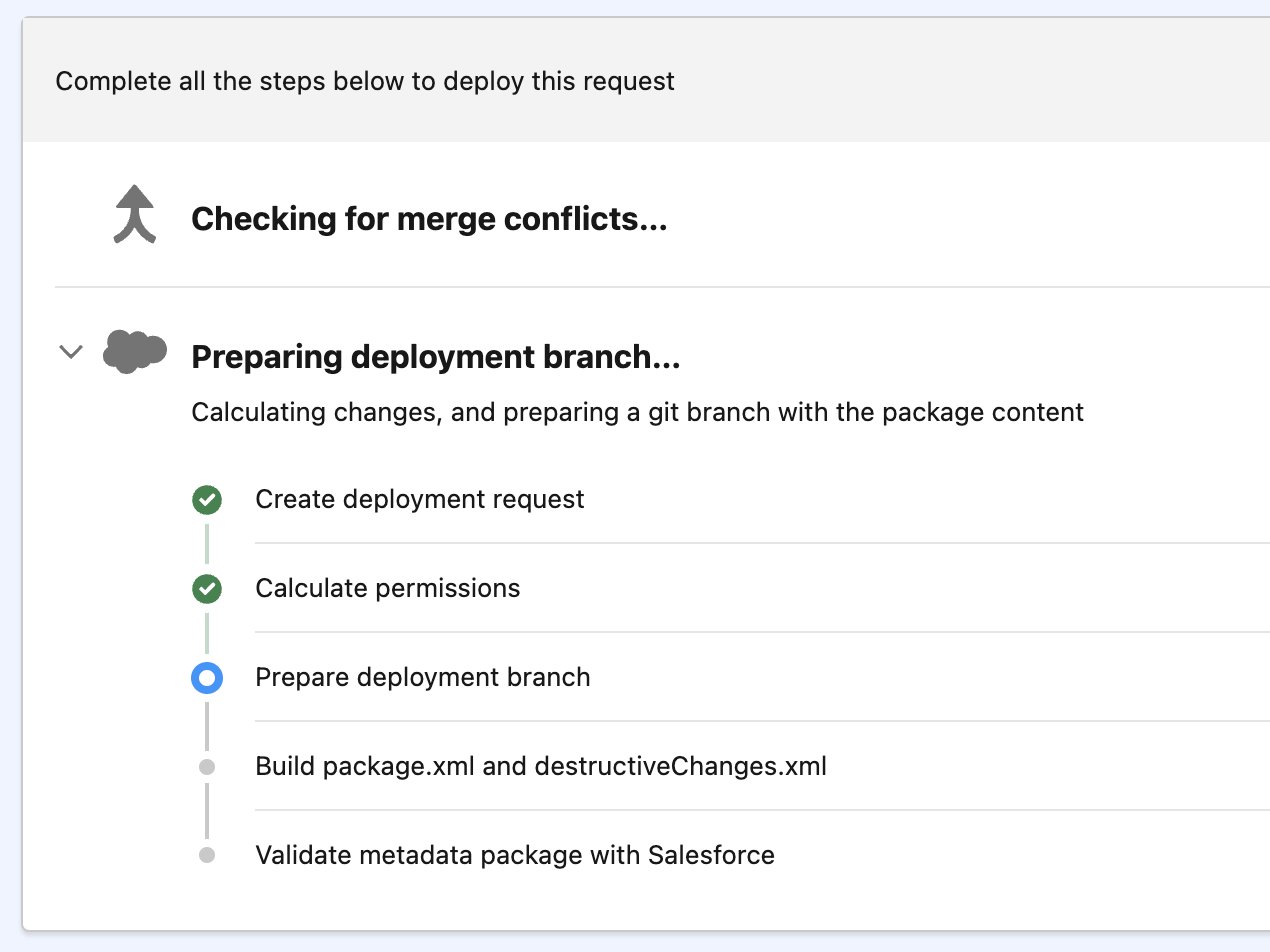1270x952 pixels.
Task: Click the grey connector line above Validate metadata step
Action: pos(207,811)
